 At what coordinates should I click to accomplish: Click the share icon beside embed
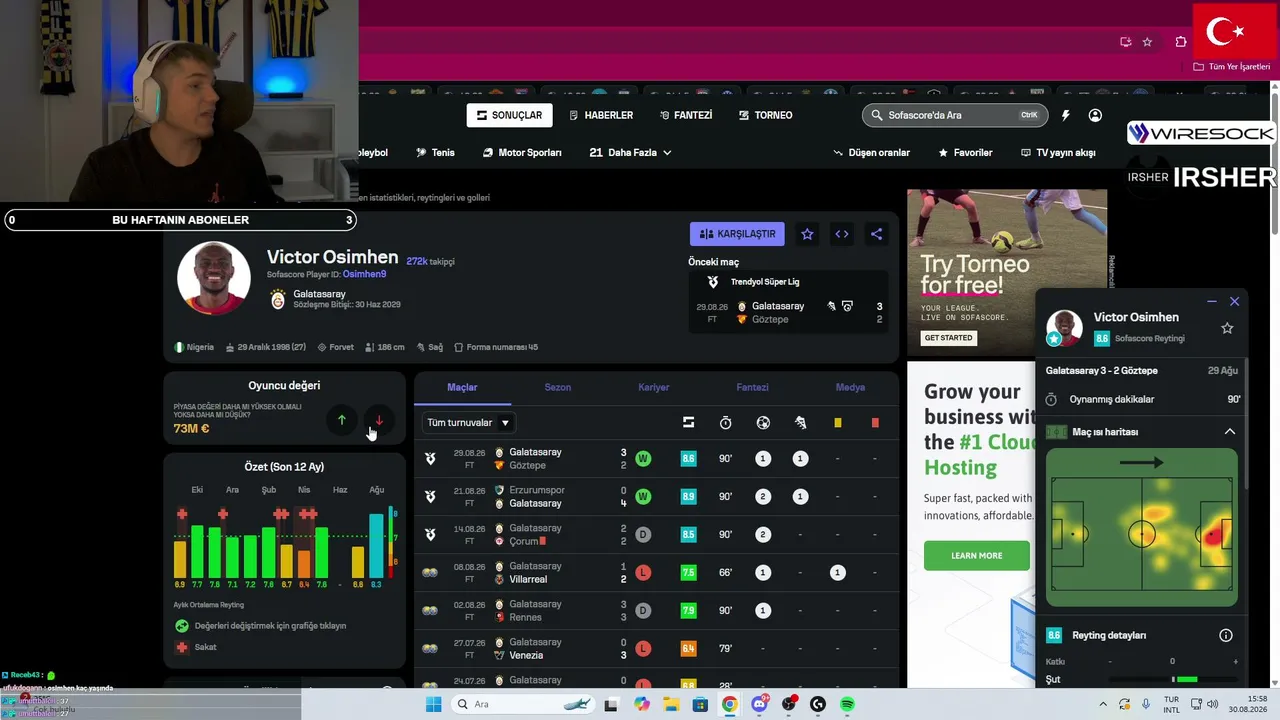[x=876, y=234]
